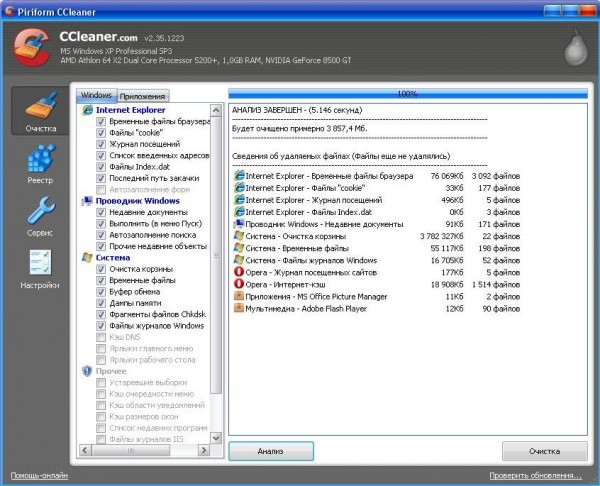Click the IE icon beside Файлы "cookie" result
600x486 pixels.
point(239,188)
